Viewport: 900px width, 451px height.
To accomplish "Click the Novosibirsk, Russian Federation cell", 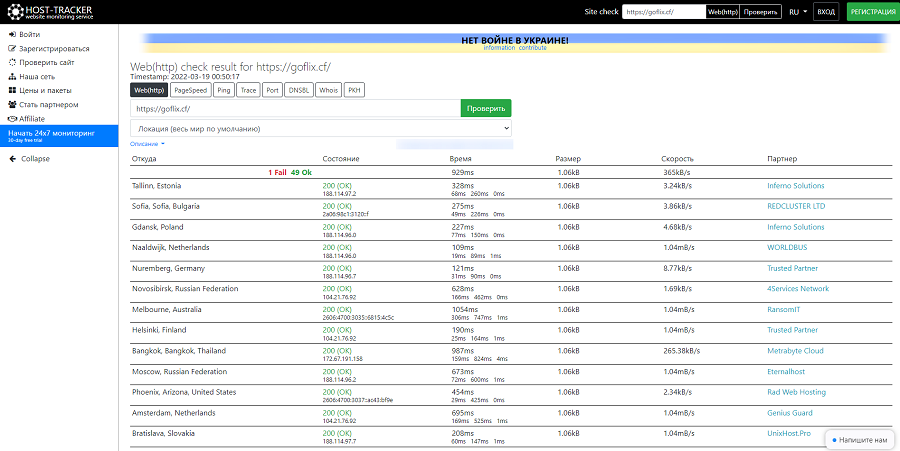I will 185,289.
